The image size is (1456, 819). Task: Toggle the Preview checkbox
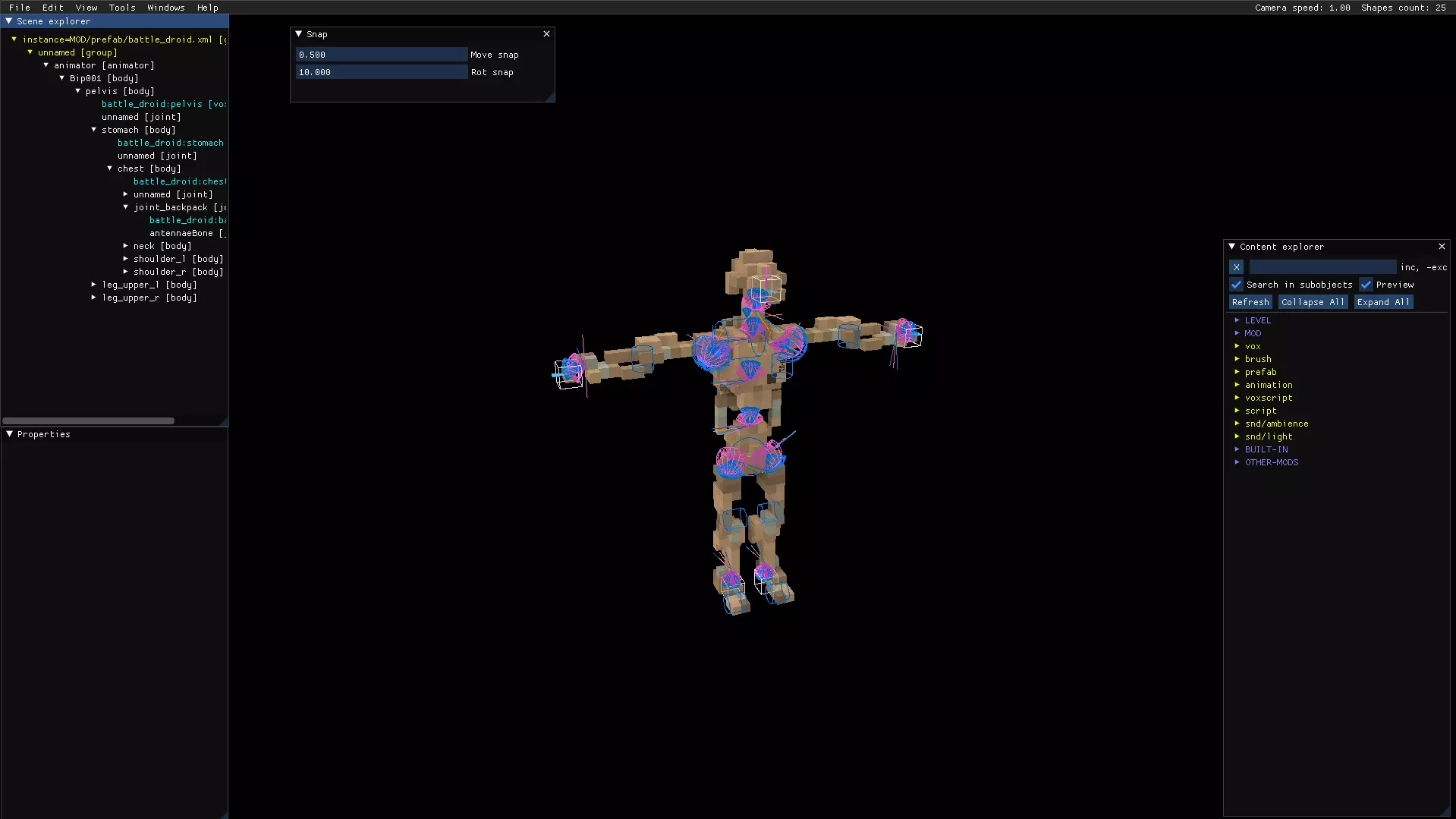pos(1366,285)
